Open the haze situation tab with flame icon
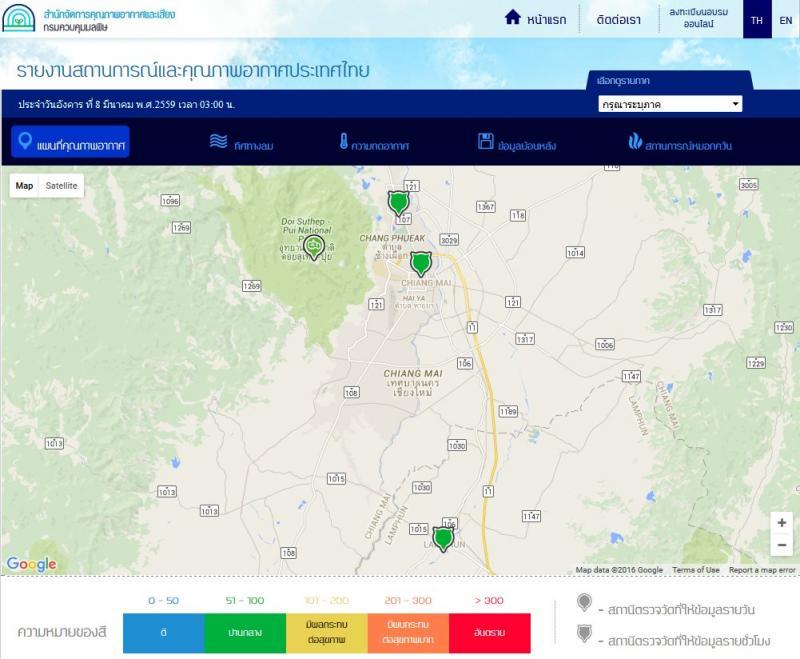The width and height of the screenshot is (800, 659). point(680,143)
